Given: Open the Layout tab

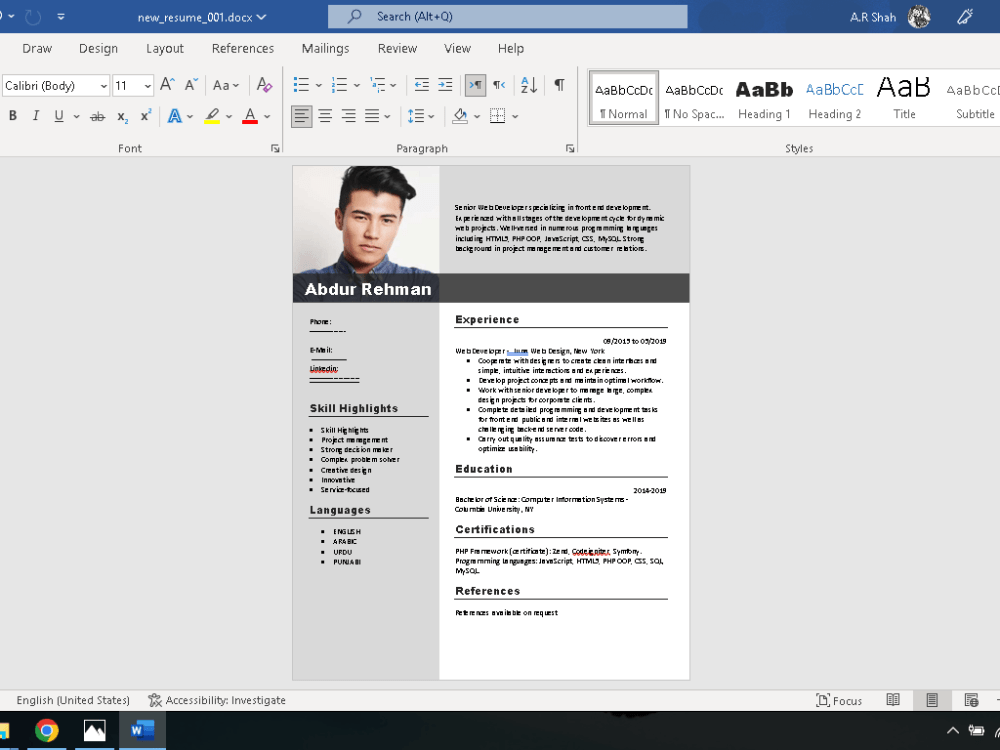Looking at the screenshot, I should click(x=165, y=48).
